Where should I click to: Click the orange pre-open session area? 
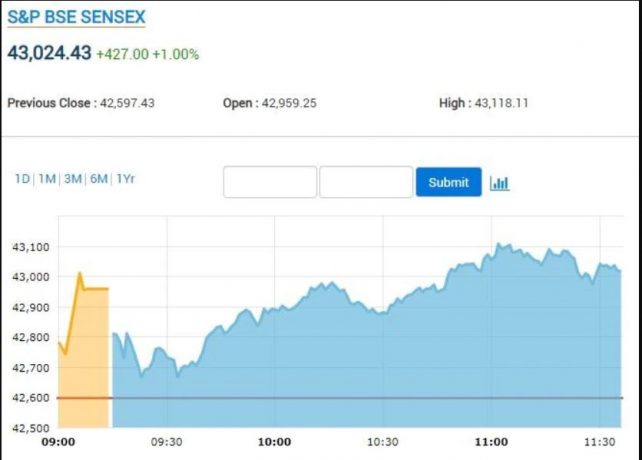click(x=83, y=350)
